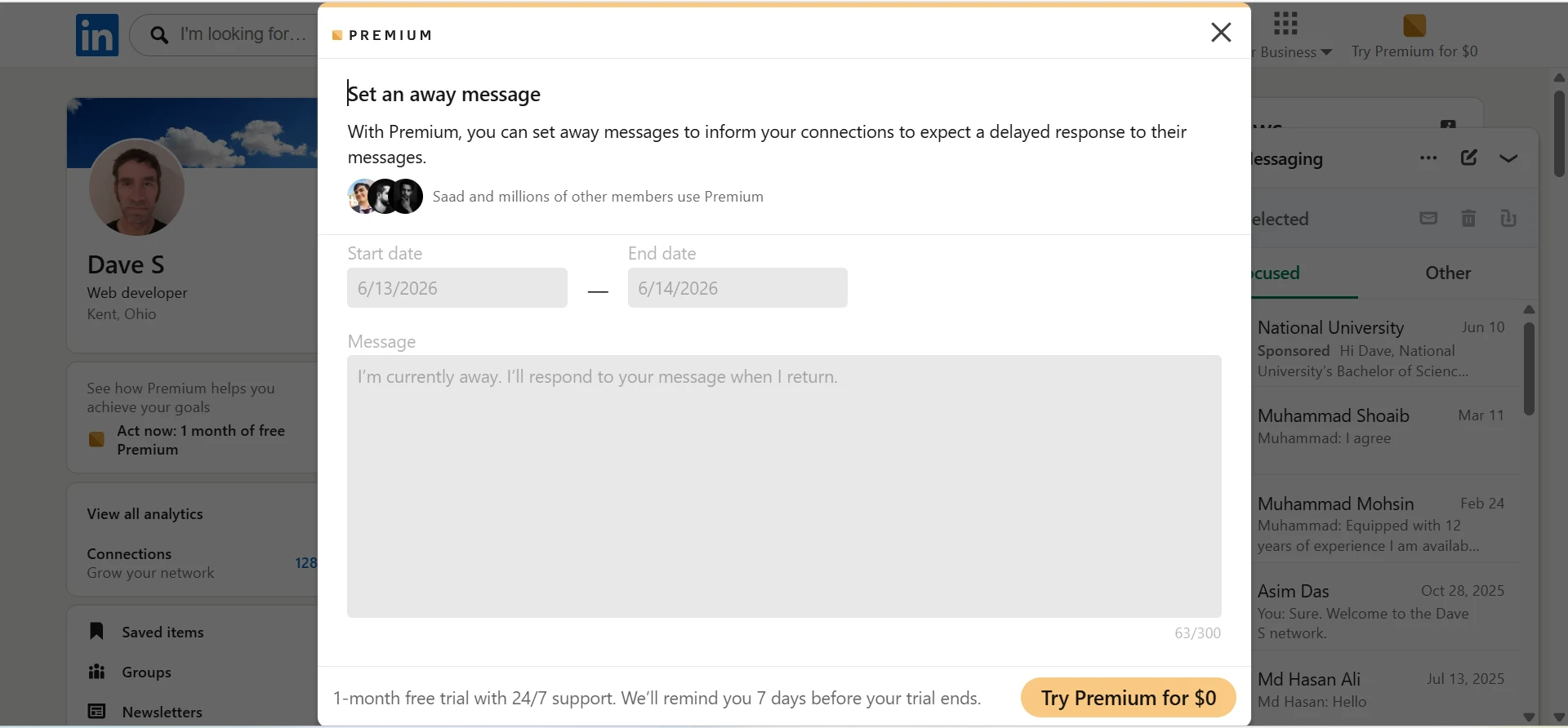The image size is (1568, 728).
Task: Open messaging more options ellipsis
Action: point(1428,158)
